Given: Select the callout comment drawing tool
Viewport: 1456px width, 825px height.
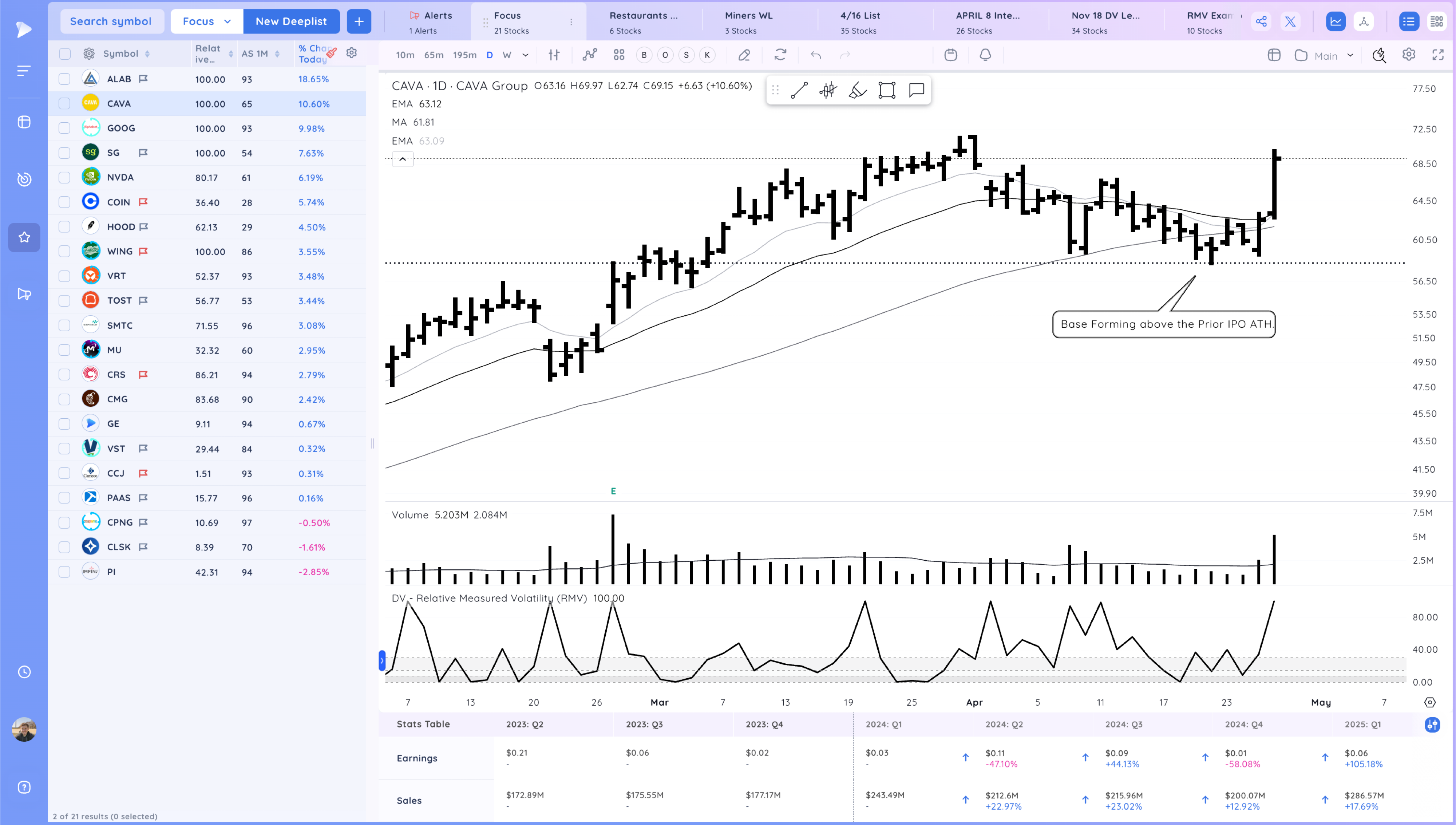Looking at the screenshot, I should pyautogui.click(x=916, y=90).
